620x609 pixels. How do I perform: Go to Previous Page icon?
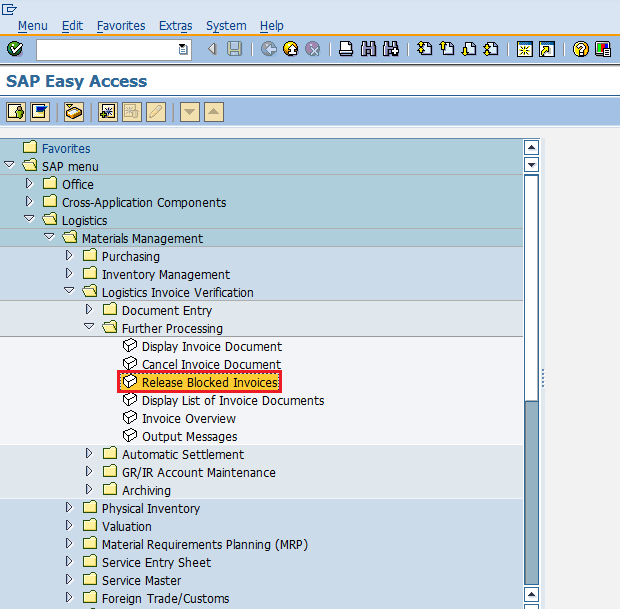coord(447,49)
